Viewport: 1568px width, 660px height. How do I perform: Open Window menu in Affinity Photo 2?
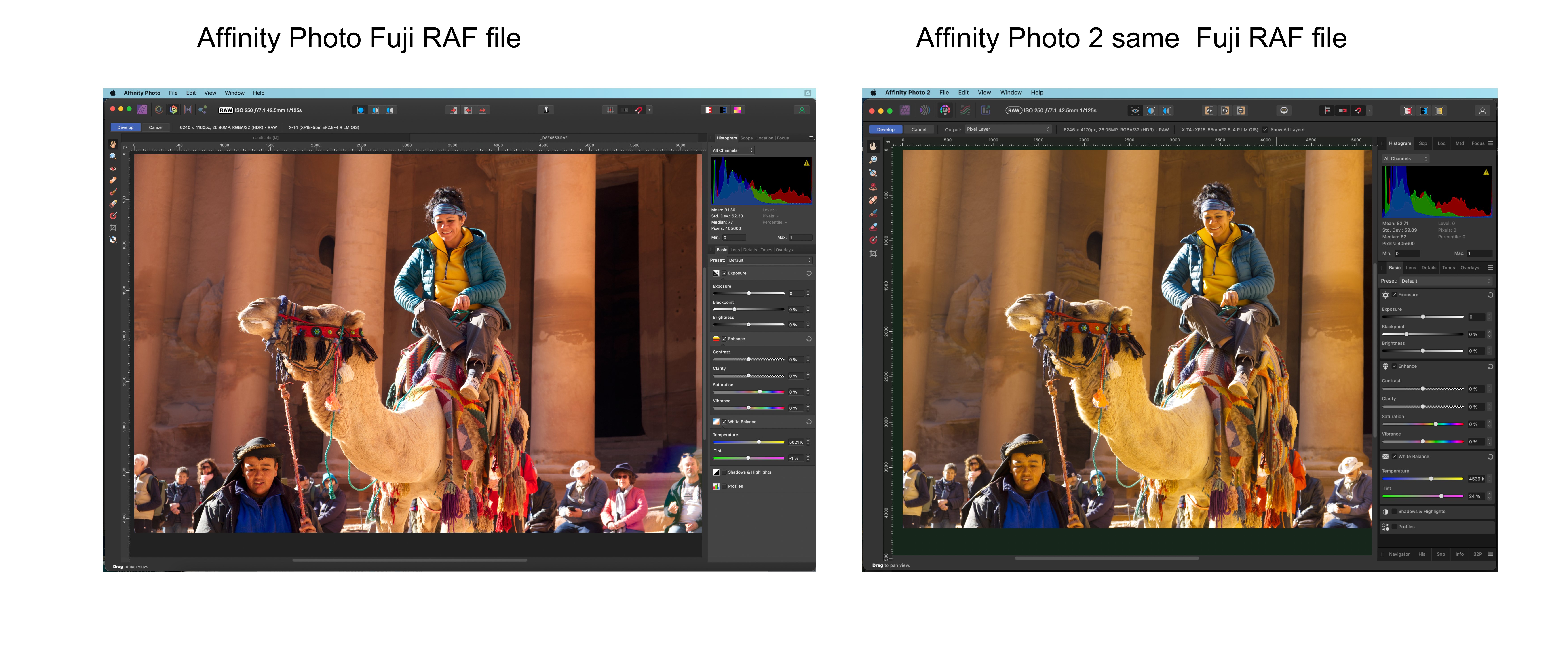click(x=1011, y=93)
